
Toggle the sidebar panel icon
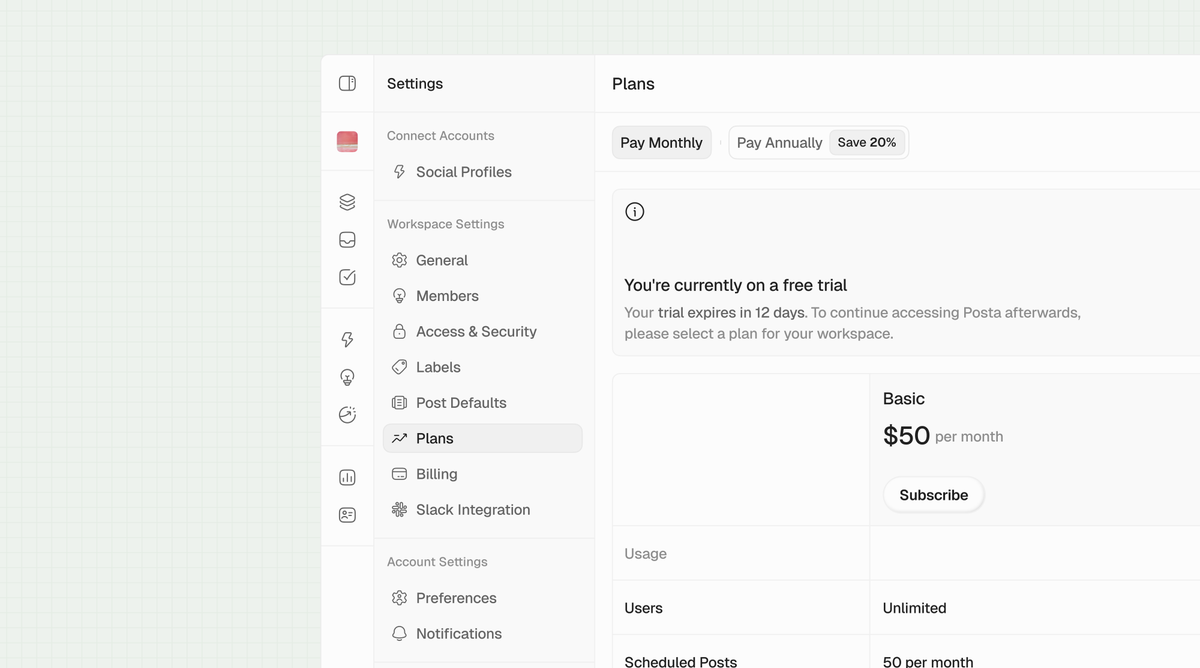click(x=347, y=83)
